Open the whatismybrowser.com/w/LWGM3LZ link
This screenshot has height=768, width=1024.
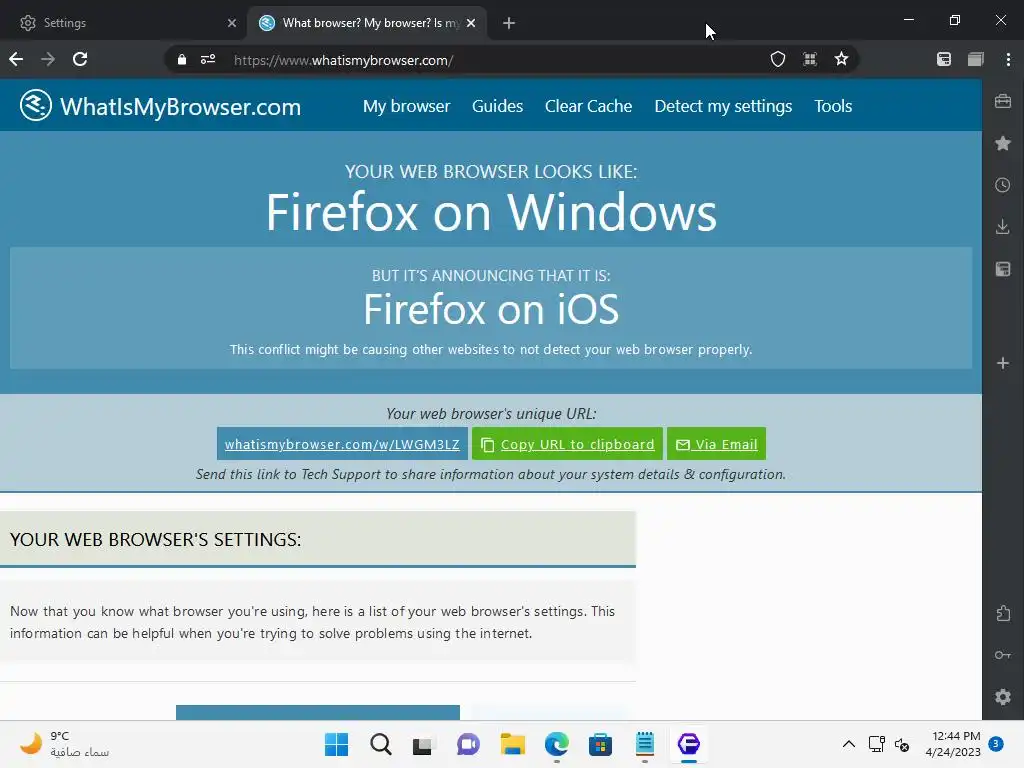[342, 444]
